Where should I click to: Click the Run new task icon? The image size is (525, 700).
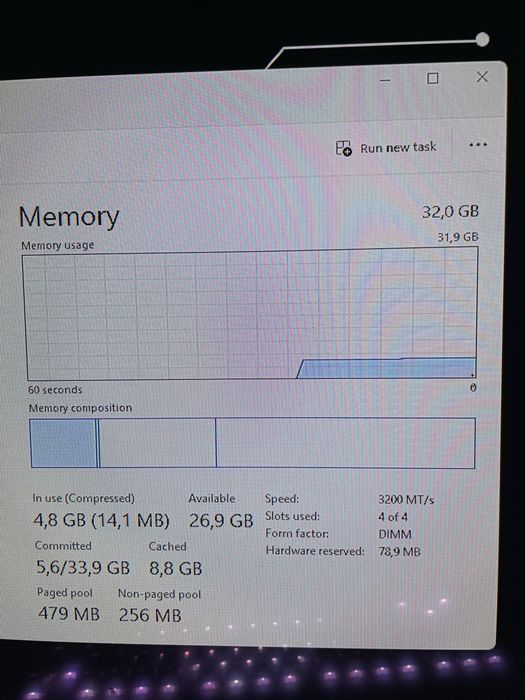[344, 148]
